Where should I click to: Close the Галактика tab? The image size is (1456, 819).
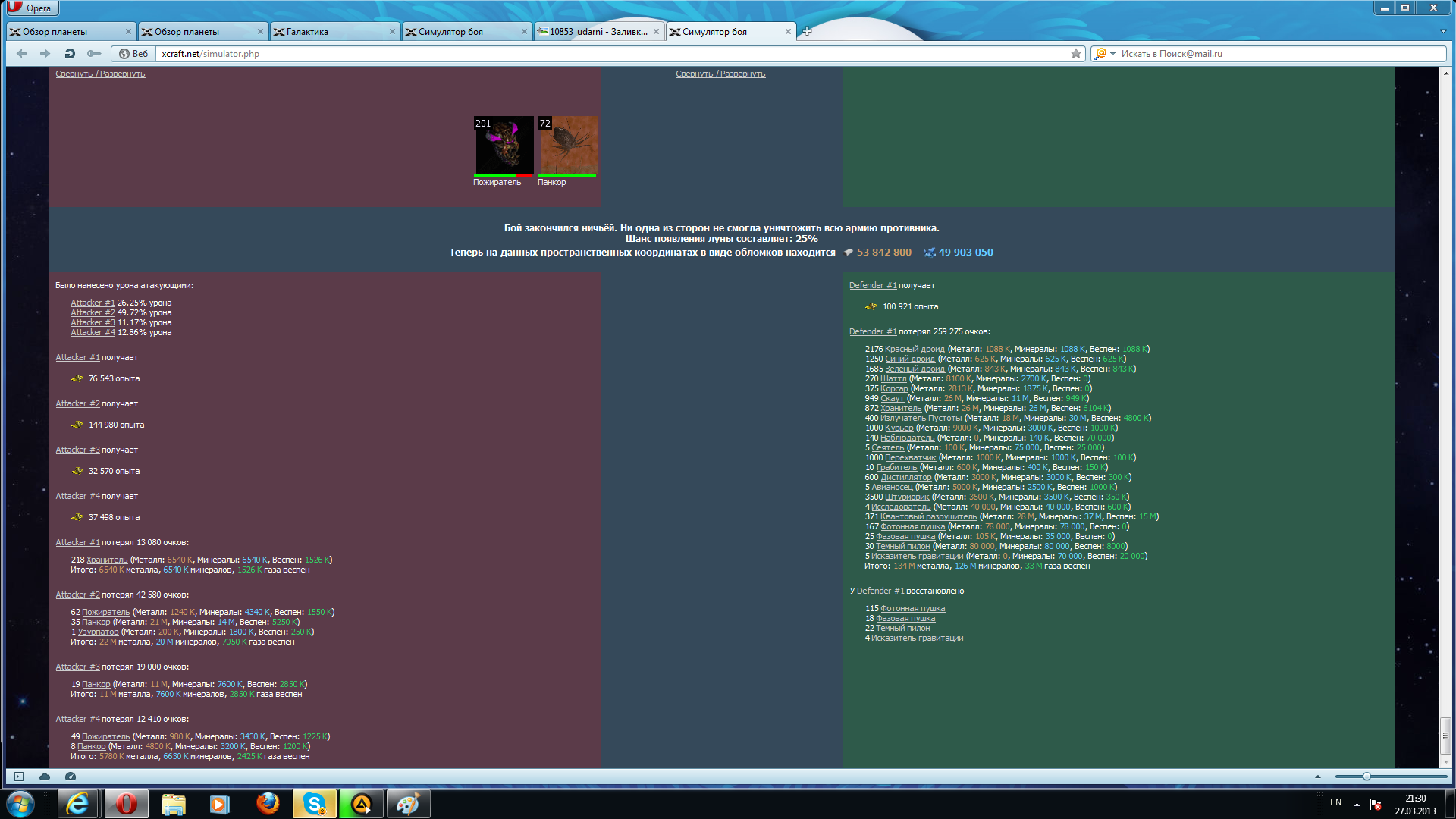point(392,32)
